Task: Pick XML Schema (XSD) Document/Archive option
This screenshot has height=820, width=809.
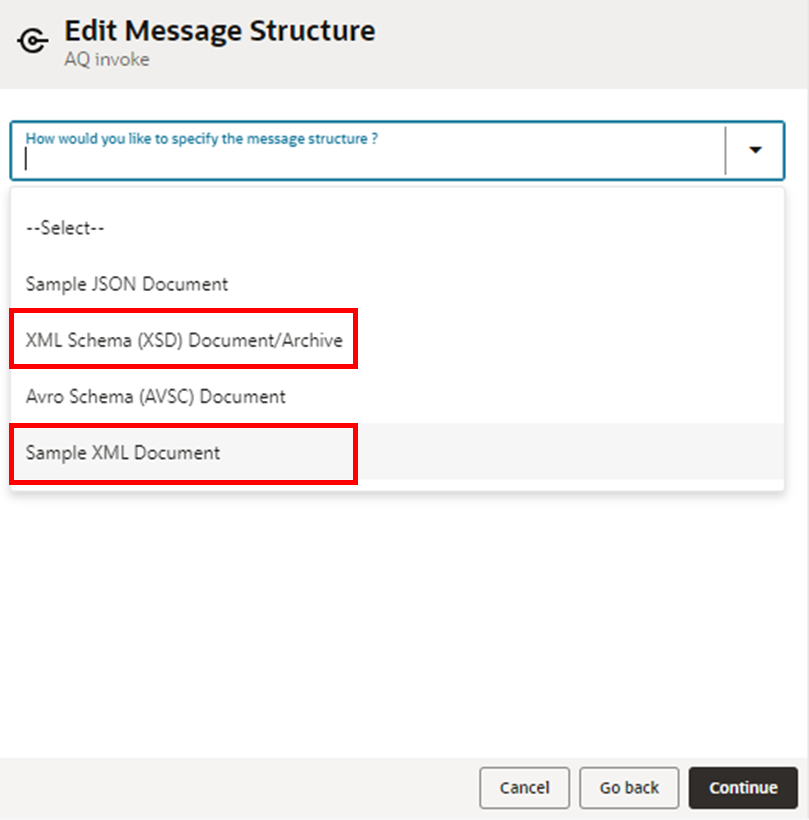Action: pos(184,340)
